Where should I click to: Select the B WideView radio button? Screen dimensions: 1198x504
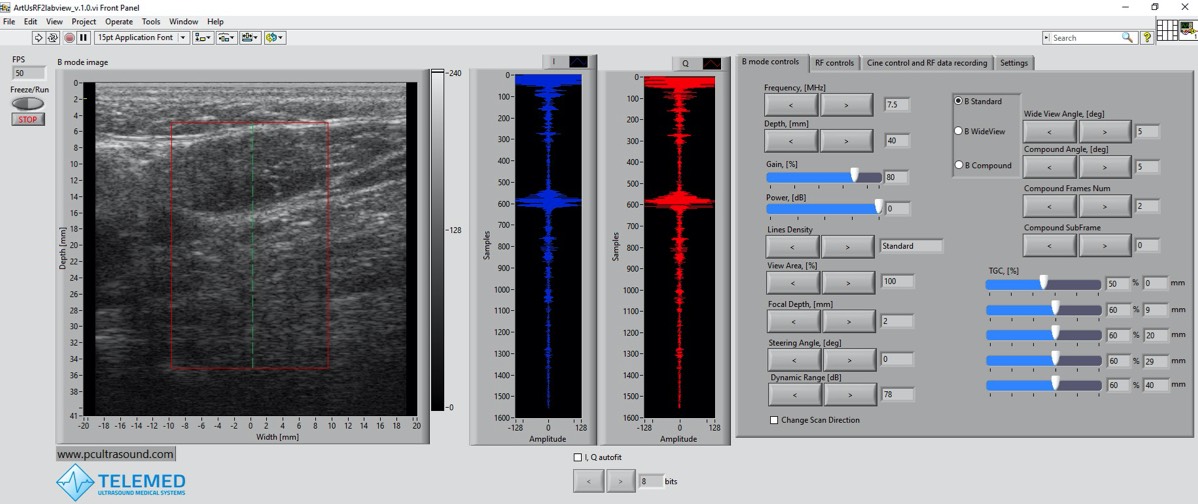(958, 131)
